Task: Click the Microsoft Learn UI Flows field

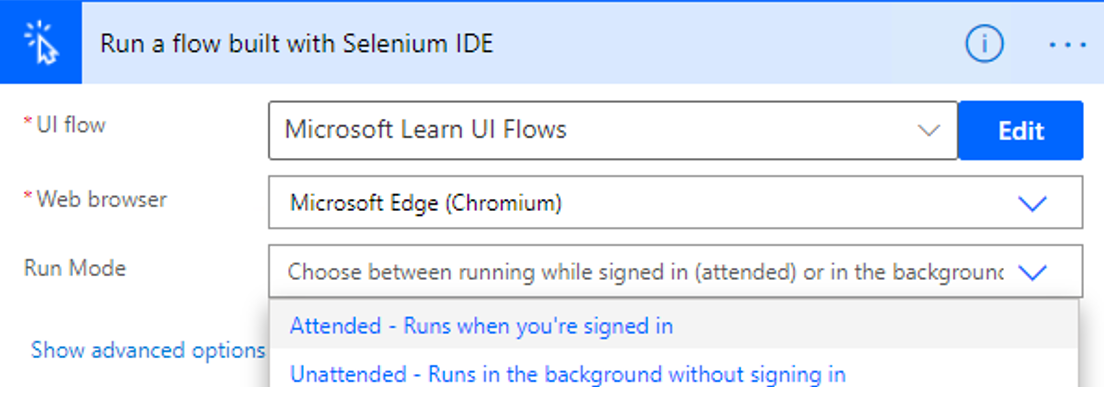Action: [x=613, y=131]
